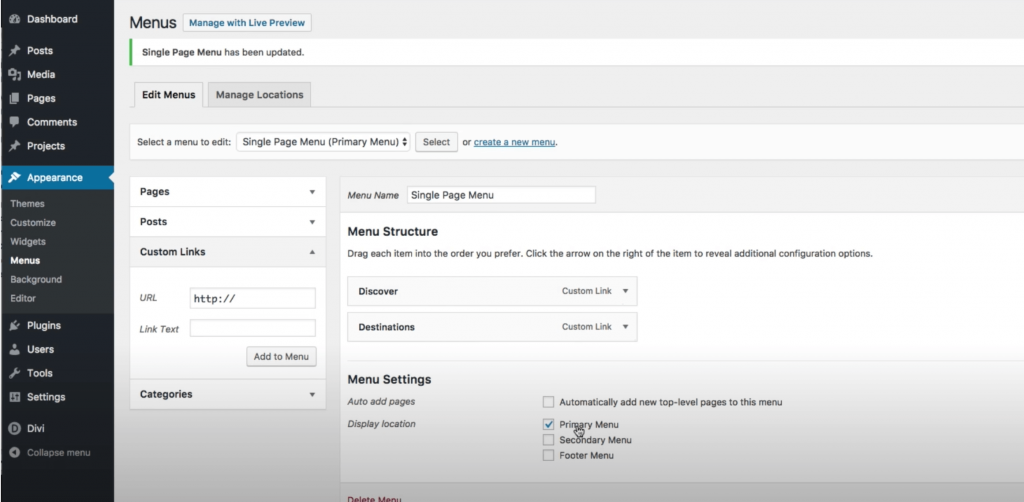The image size is (1024, 502).
Task: Click the Projects pin icon
Action: (x=14, y=146)
